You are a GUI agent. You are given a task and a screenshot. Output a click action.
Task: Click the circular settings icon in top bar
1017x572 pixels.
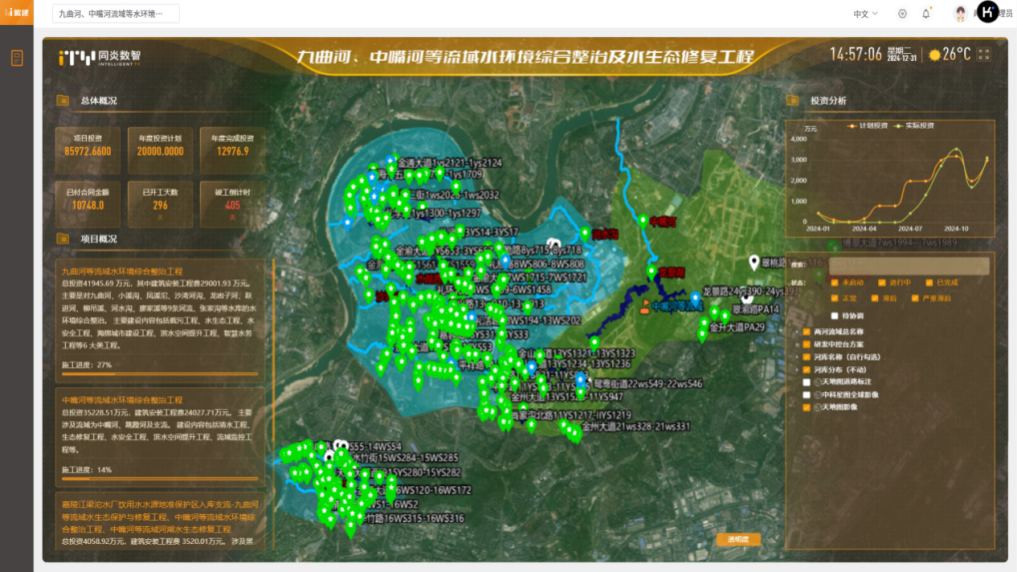[902, 14]
